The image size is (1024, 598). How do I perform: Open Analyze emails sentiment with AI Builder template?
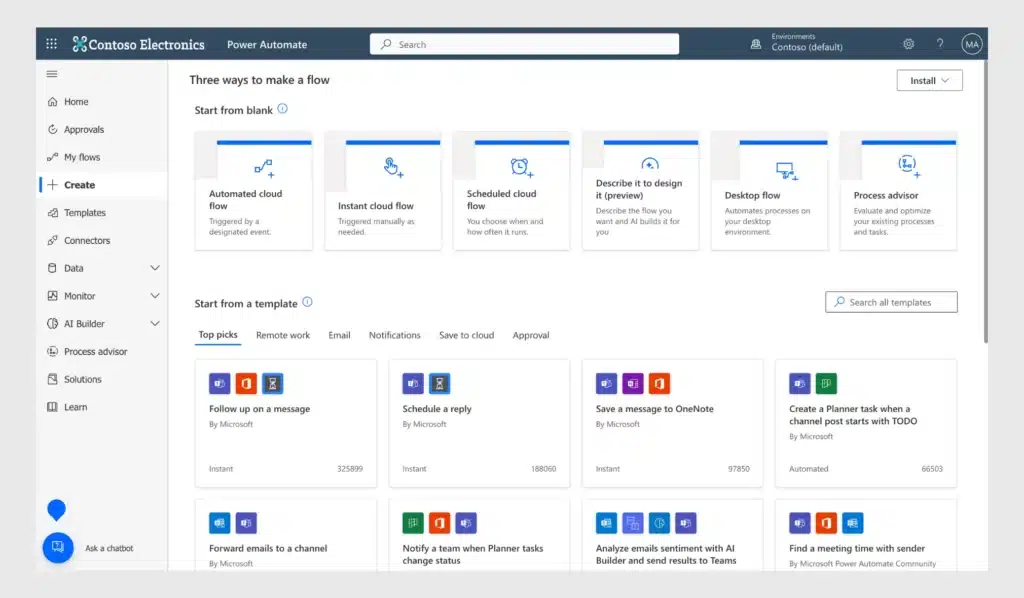click(672, 535)
